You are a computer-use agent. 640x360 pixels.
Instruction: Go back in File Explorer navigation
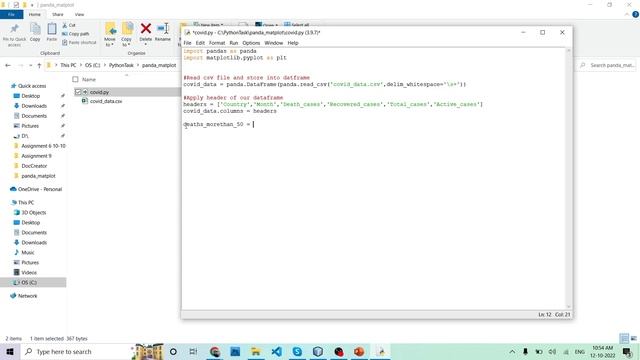click(x=8, y=65)
